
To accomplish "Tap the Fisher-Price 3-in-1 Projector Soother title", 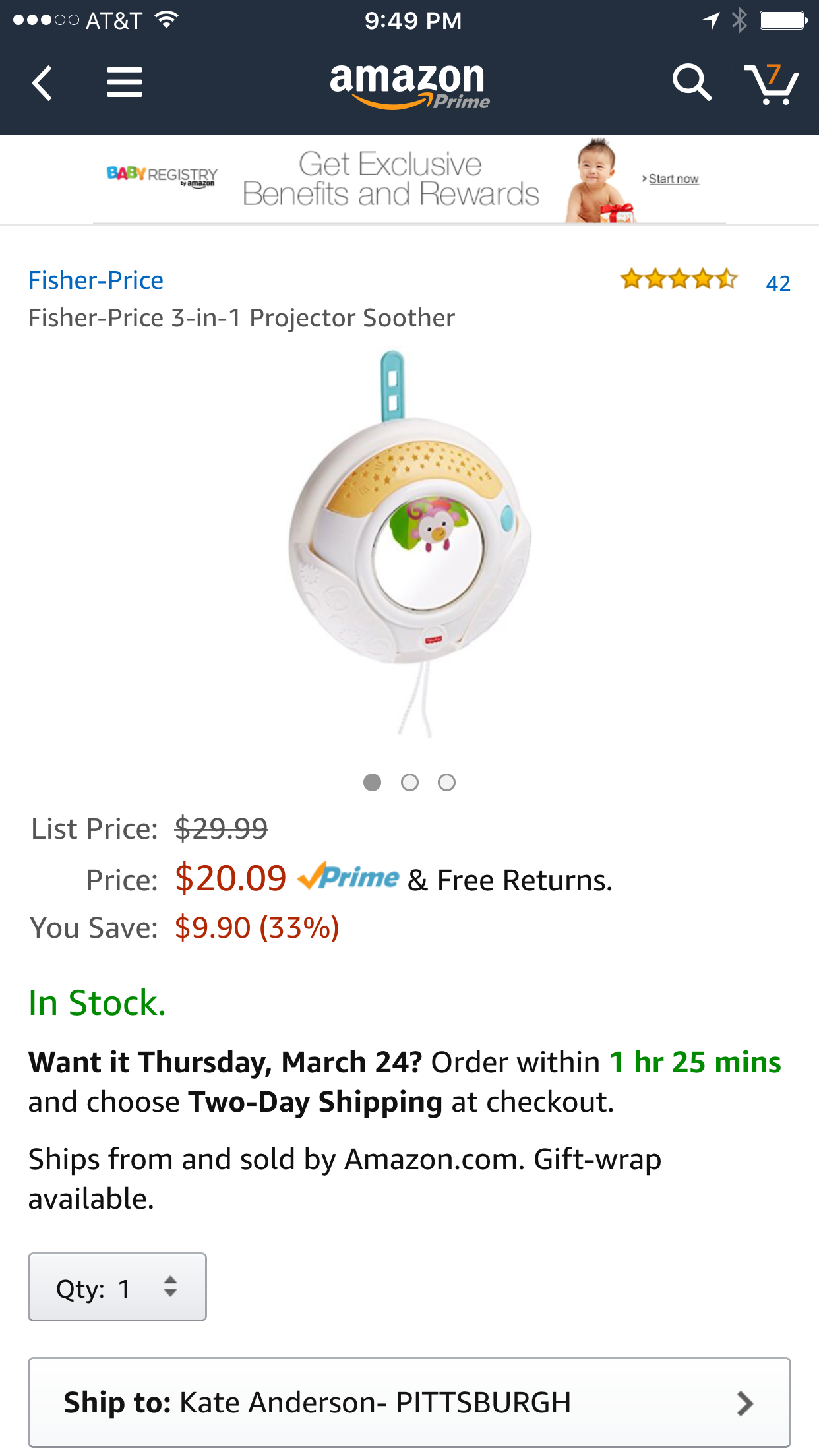I will click(241, 318).
